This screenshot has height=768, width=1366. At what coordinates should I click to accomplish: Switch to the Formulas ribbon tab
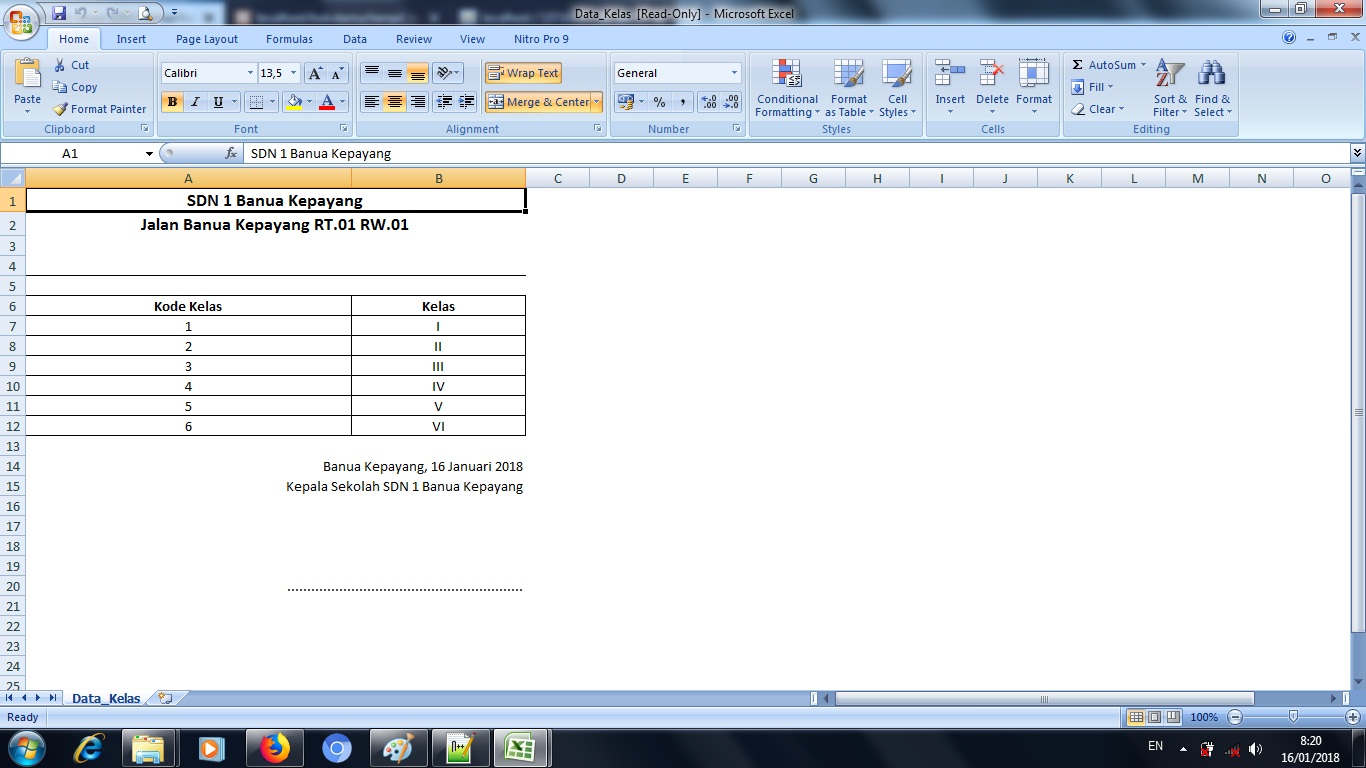pos(289,38)
